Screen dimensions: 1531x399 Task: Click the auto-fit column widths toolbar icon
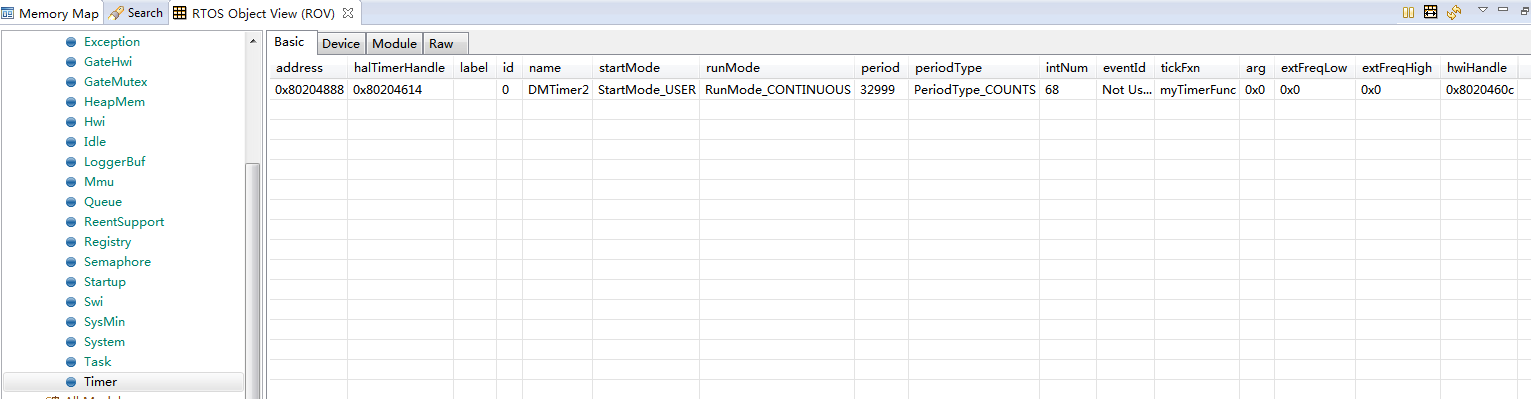point(1431,12)
